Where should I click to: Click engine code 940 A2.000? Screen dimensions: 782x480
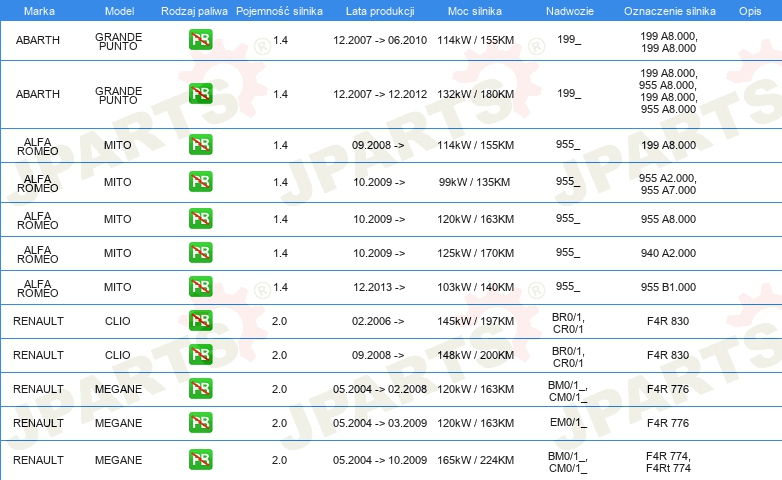[668, 253]
